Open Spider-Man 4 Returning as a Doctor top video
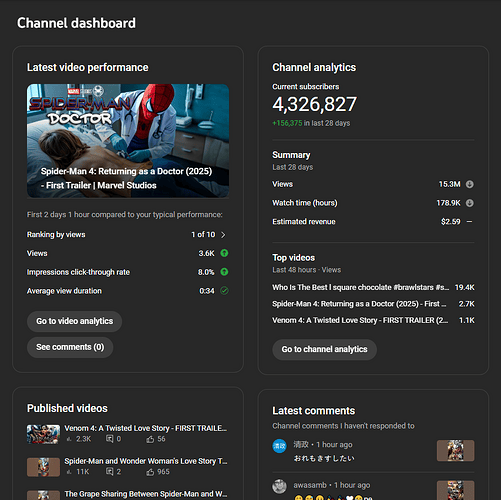The width and height of the screenshot is (501, 500). (359, 304)
